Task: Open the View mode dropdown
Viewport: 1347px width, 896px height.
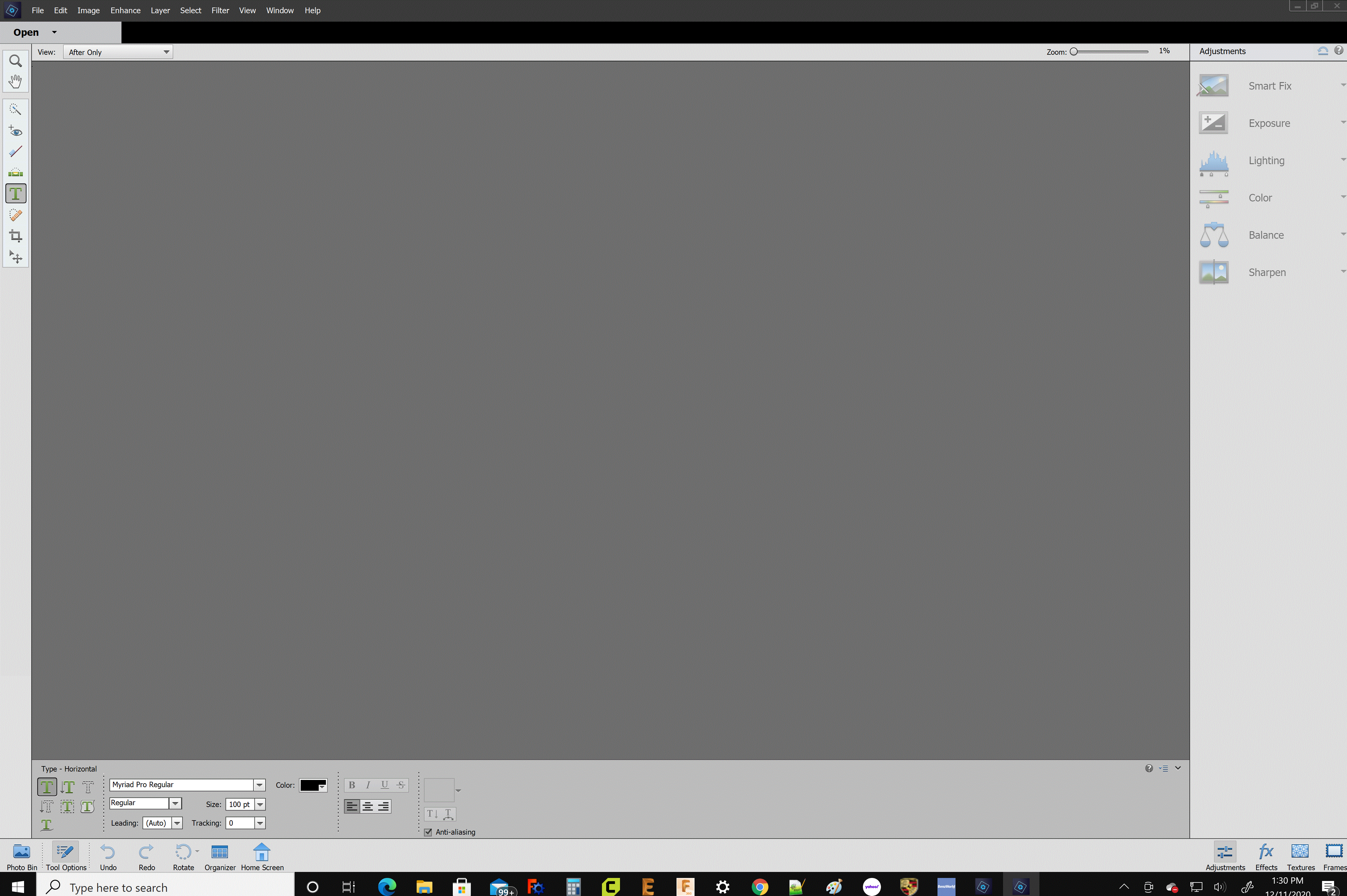Action: [118, 52]
